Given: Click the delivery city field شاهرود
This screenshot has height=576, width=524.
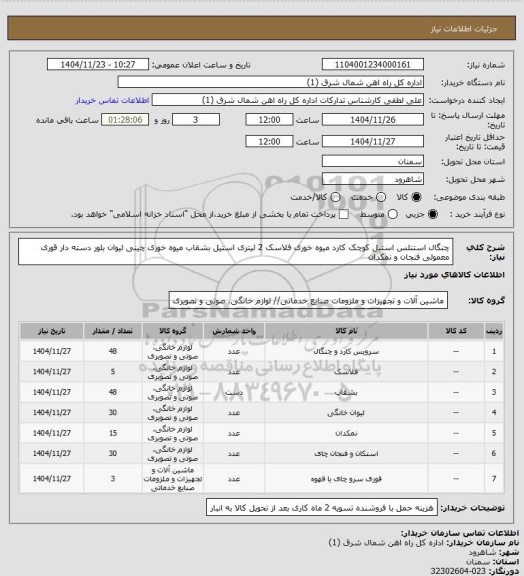Looking at the screenshot, I should [373, 179].
